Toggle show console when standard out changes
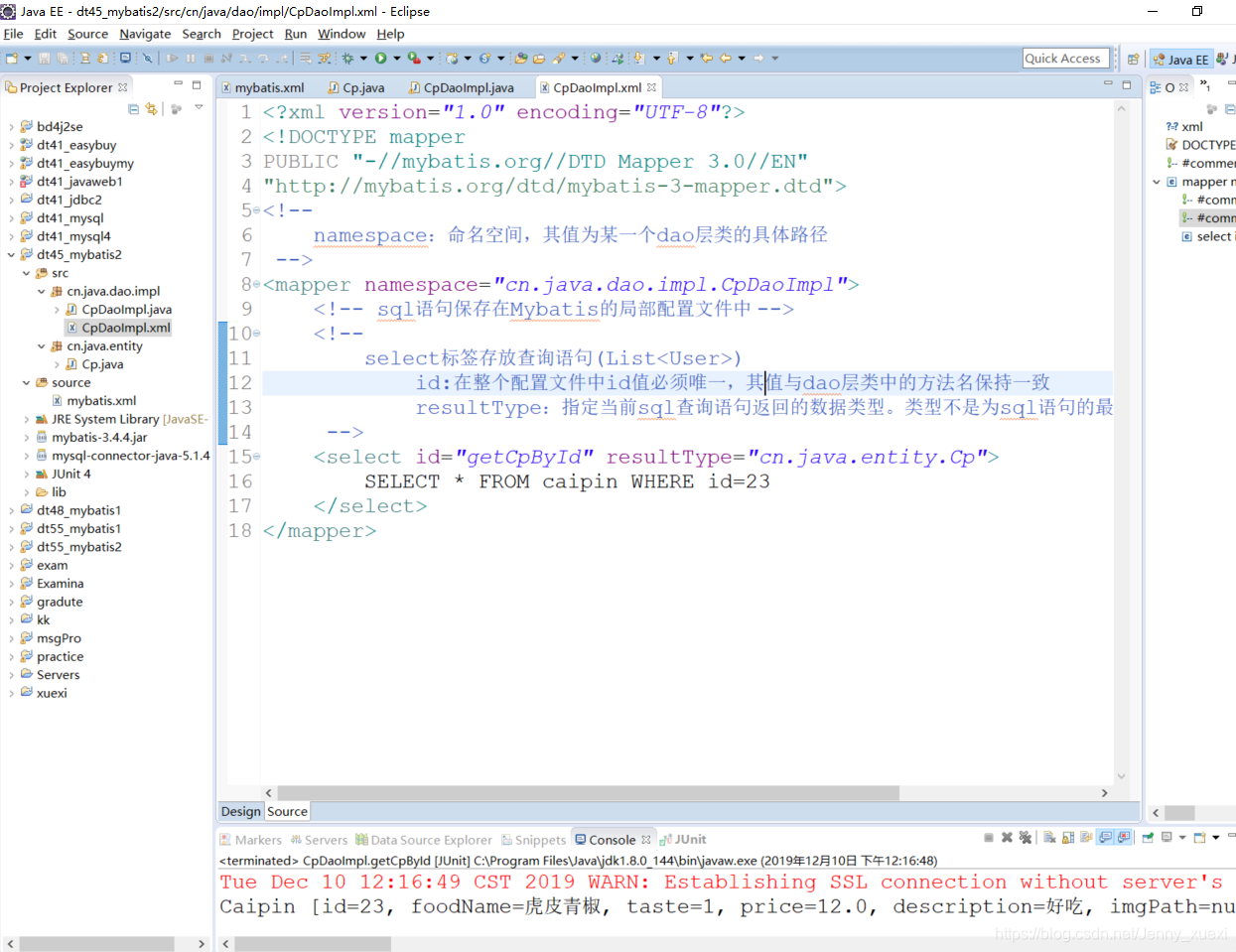Image resolution: width=1236 pixels, height=952 pixels. tap(1105, 838)
